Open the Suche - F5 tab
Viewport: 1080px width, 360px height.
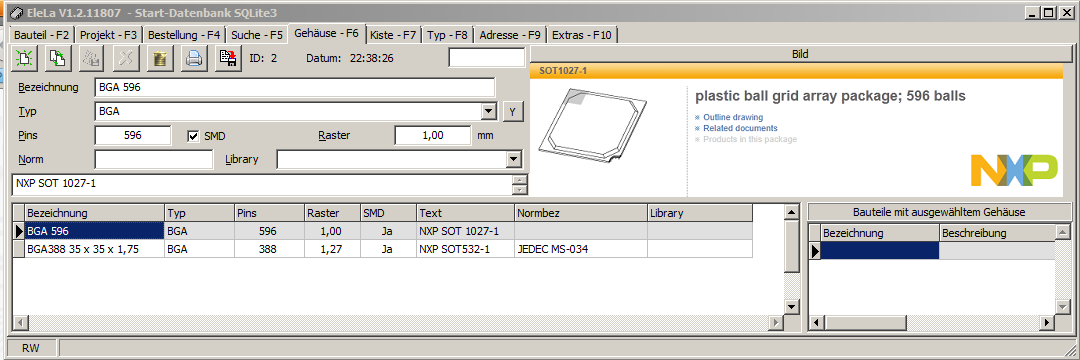pyautogui.click(x=257, y=34)
